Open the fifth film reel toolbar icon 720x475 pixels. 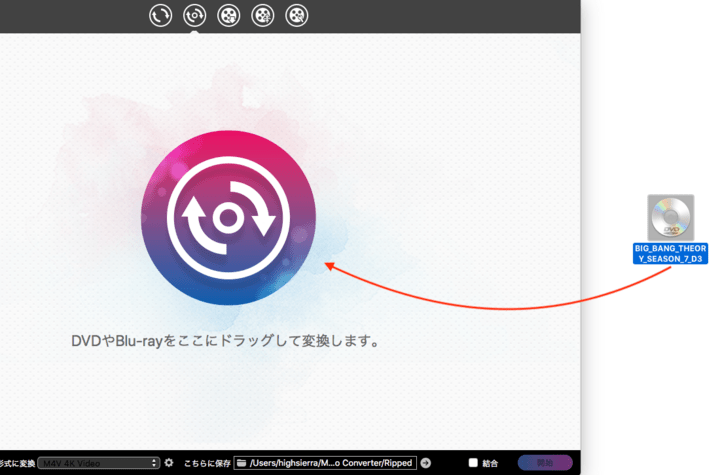pos(297,14)
